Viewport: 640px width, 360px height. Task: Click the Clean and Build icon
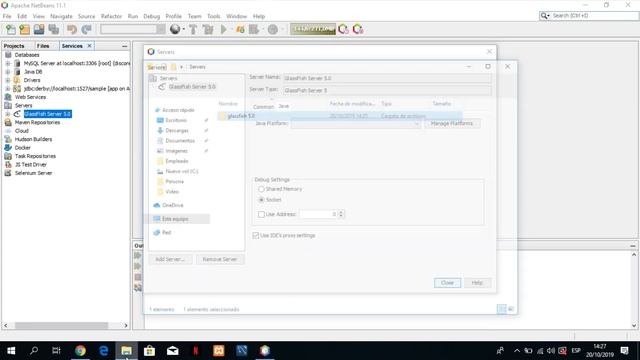pyautogui.click(x=208, y=29)
